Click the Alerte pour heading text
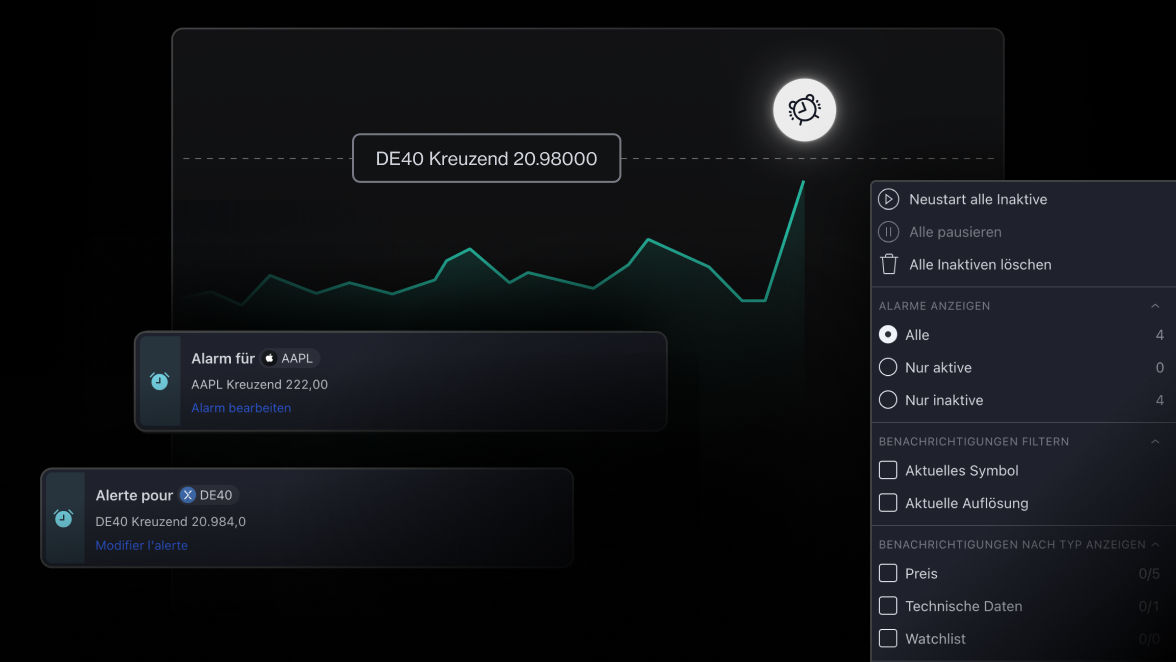The height and width of the screenshot is (662, 1176). pos(134,495)
